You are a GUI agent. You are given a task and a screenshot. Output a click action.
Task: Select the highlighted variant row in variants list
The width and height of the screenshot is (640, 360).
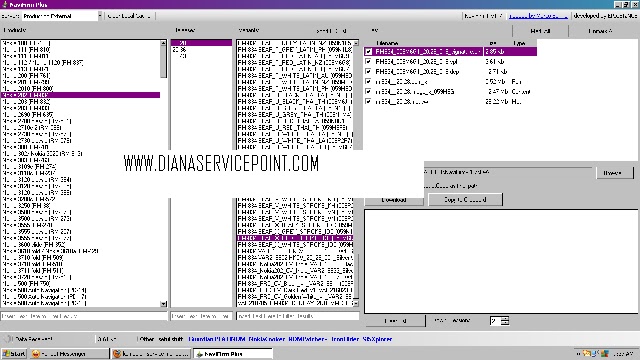click(x=295, y=238)
